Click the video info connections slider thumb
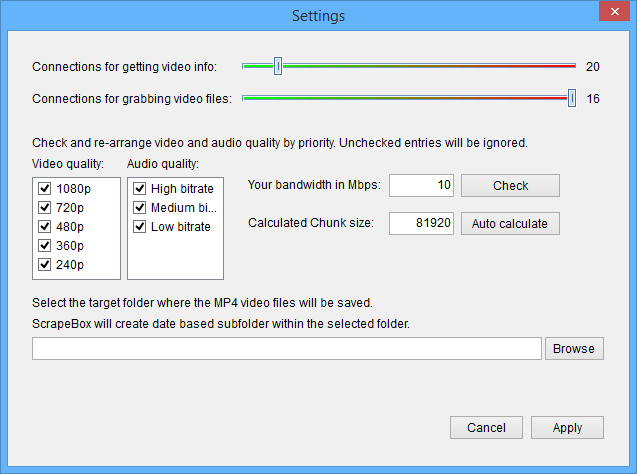 pyautogui.click(x=278, y=67)
